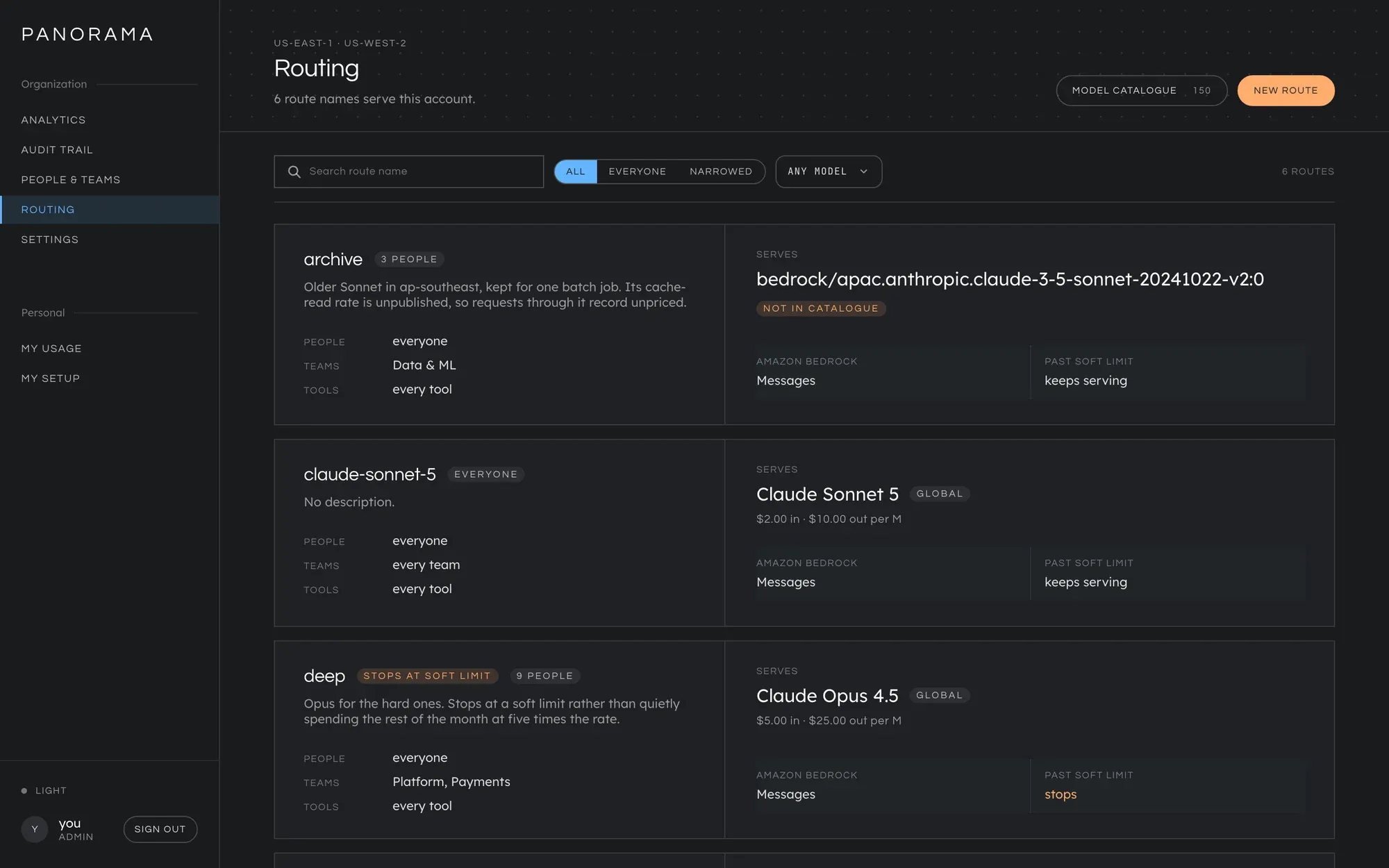Click the Global badge beside Claude Opus 4.5

pos(940,695)
